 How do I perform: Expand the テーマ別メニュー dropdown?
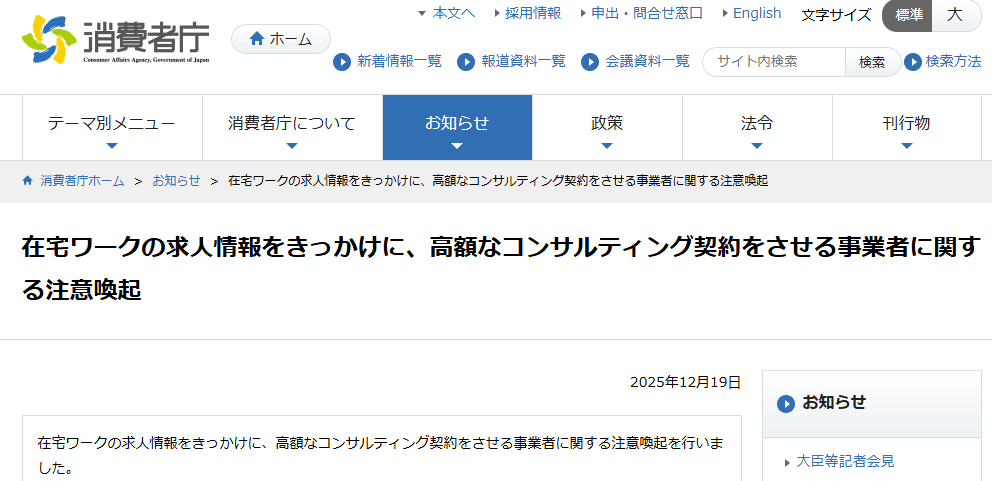point(112,127)
